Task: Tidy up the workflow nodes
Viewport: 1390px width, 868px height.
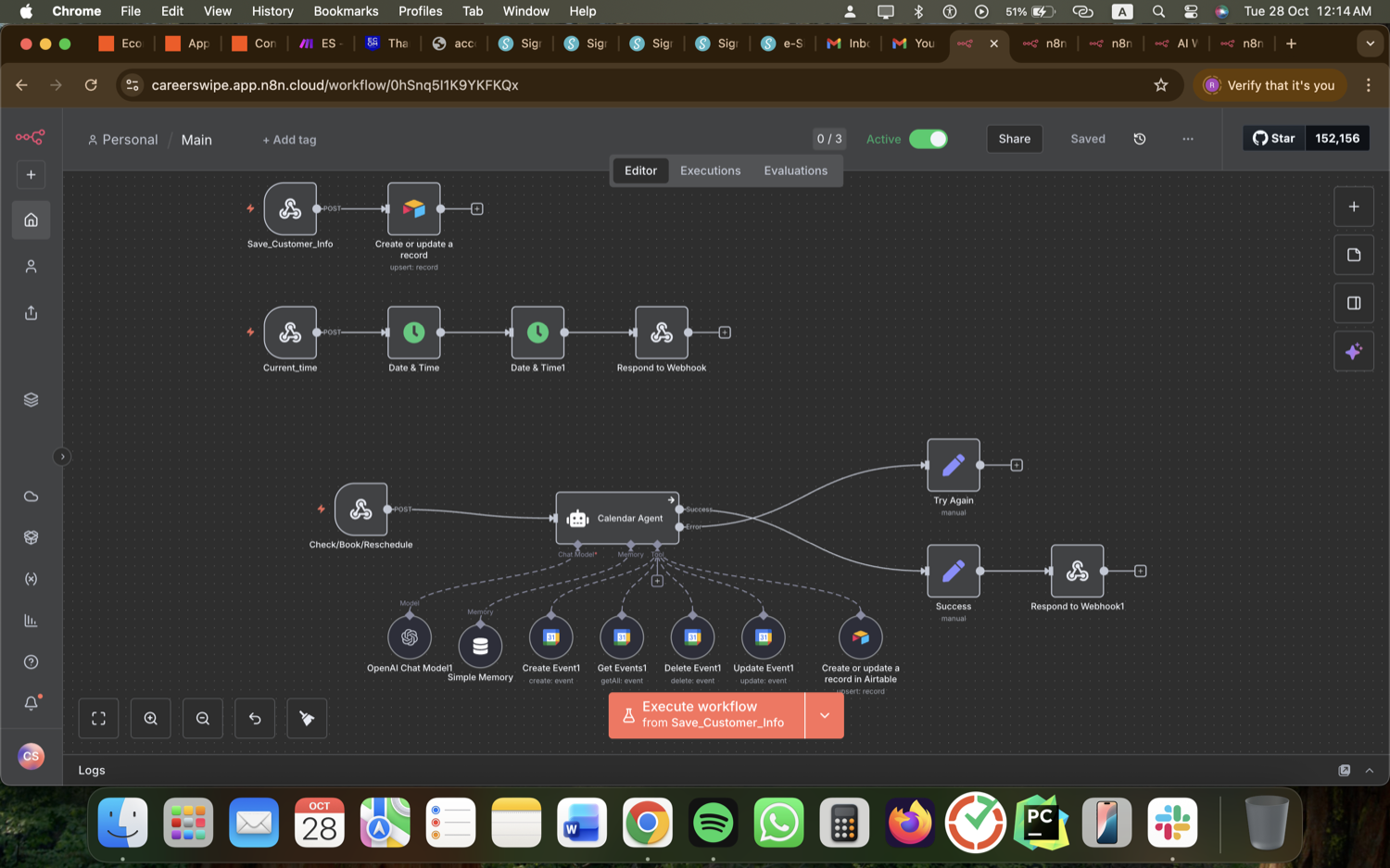Action: (307, 718)
